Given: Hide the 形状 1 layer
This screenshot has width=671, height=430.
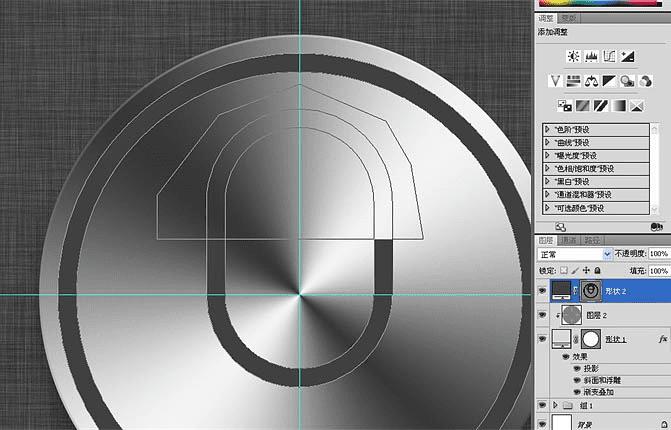Looking at the screenshot, I should 542,339.
